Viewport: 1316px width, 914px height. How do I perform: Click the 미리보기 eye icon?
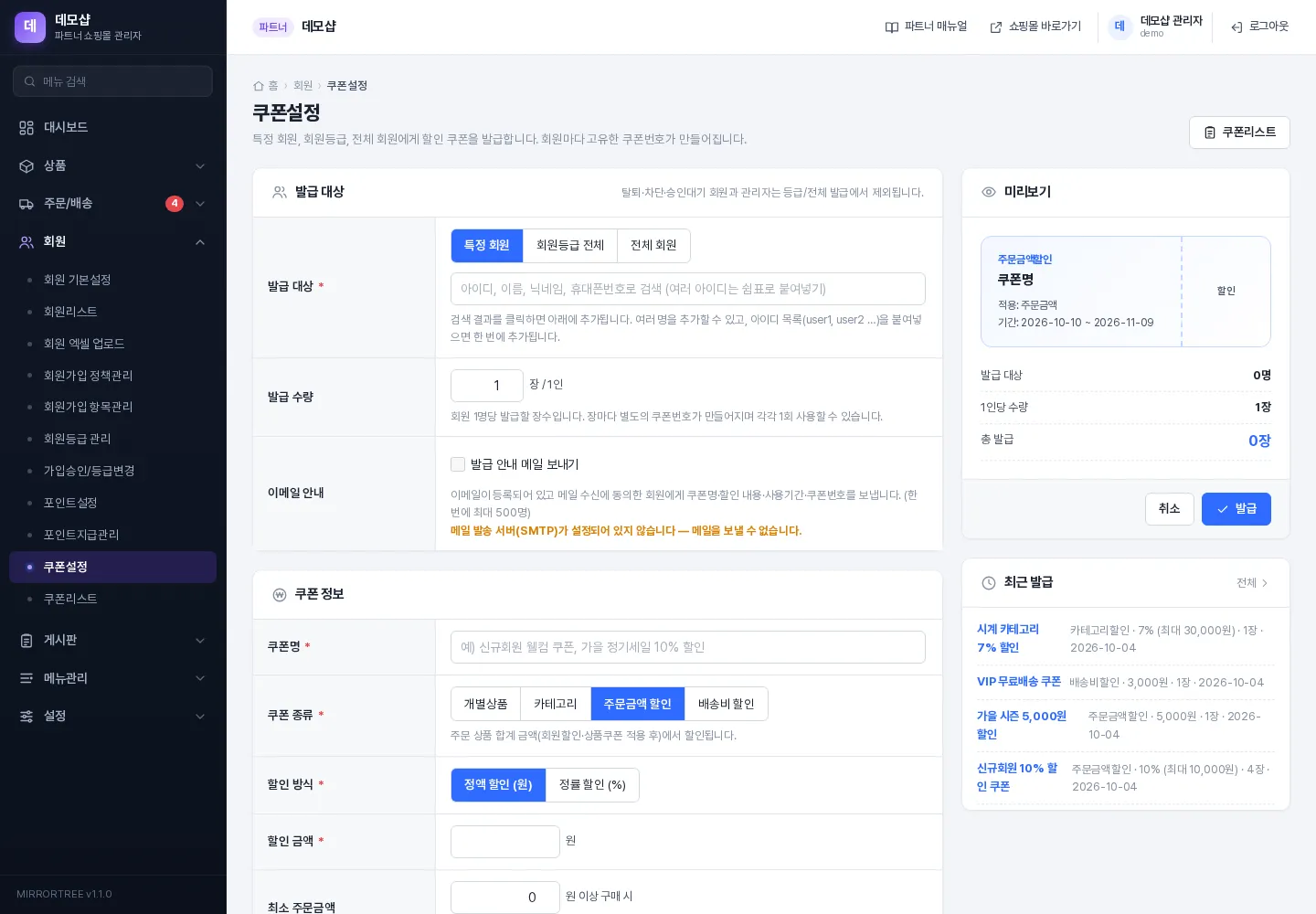pos(989,192)
